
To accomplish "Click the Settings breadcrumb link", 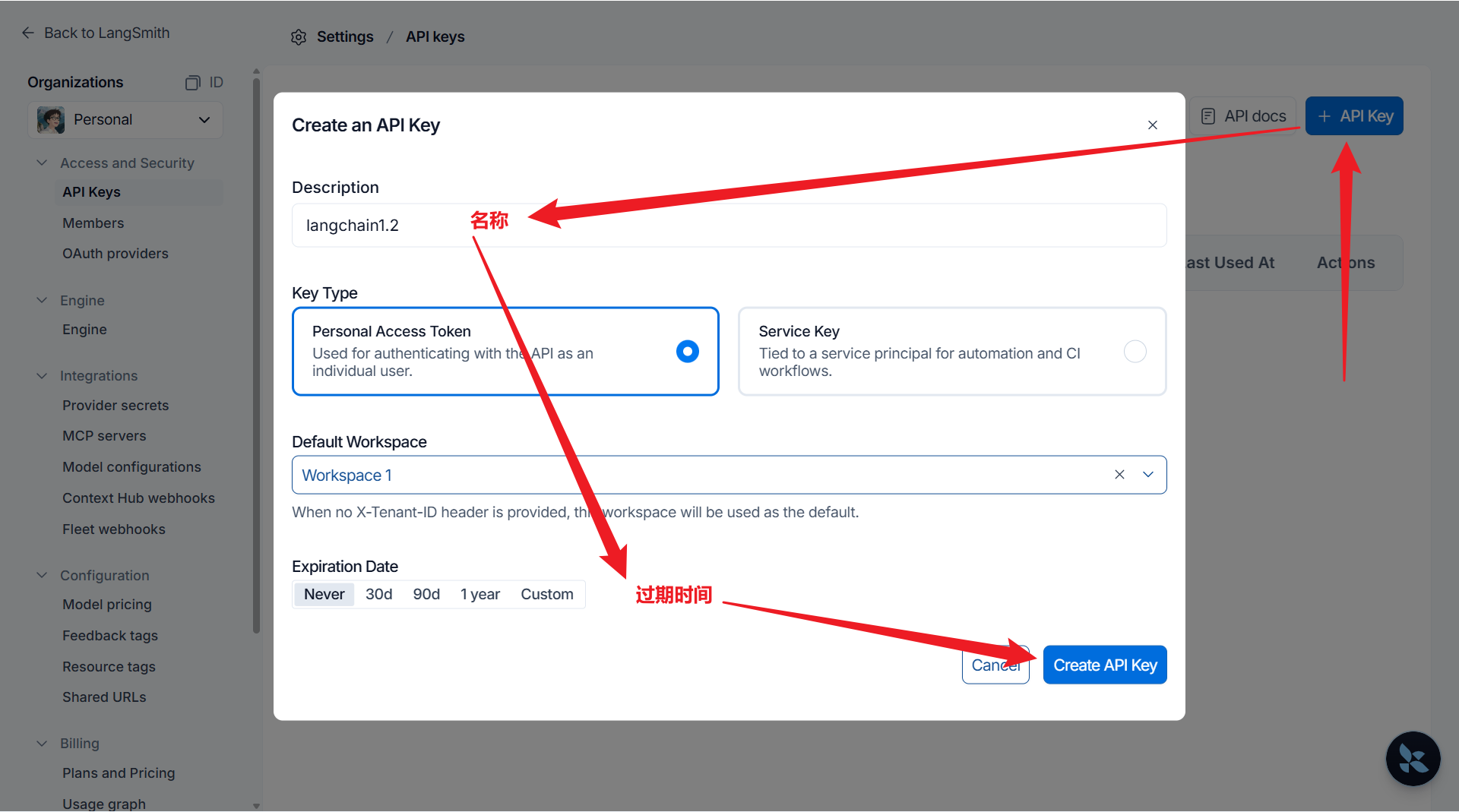I will click(x=345, y=37).
